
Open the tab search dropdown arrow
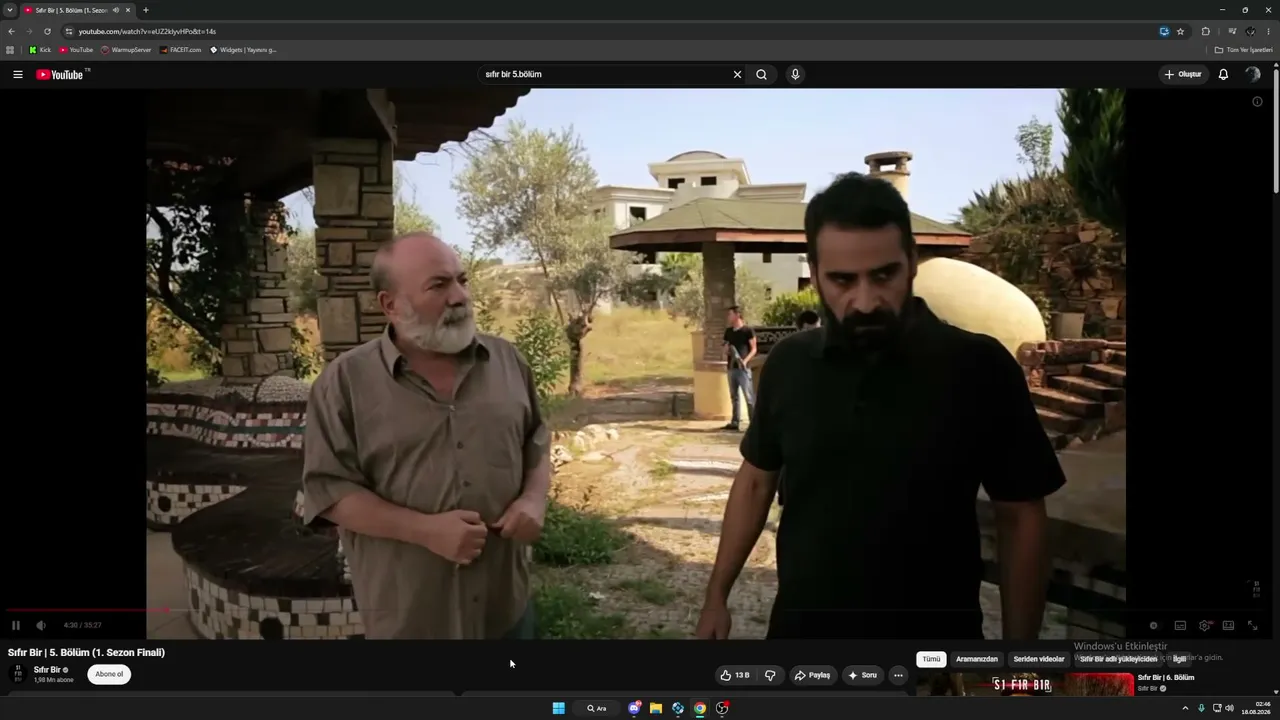(x=10, y=10)
